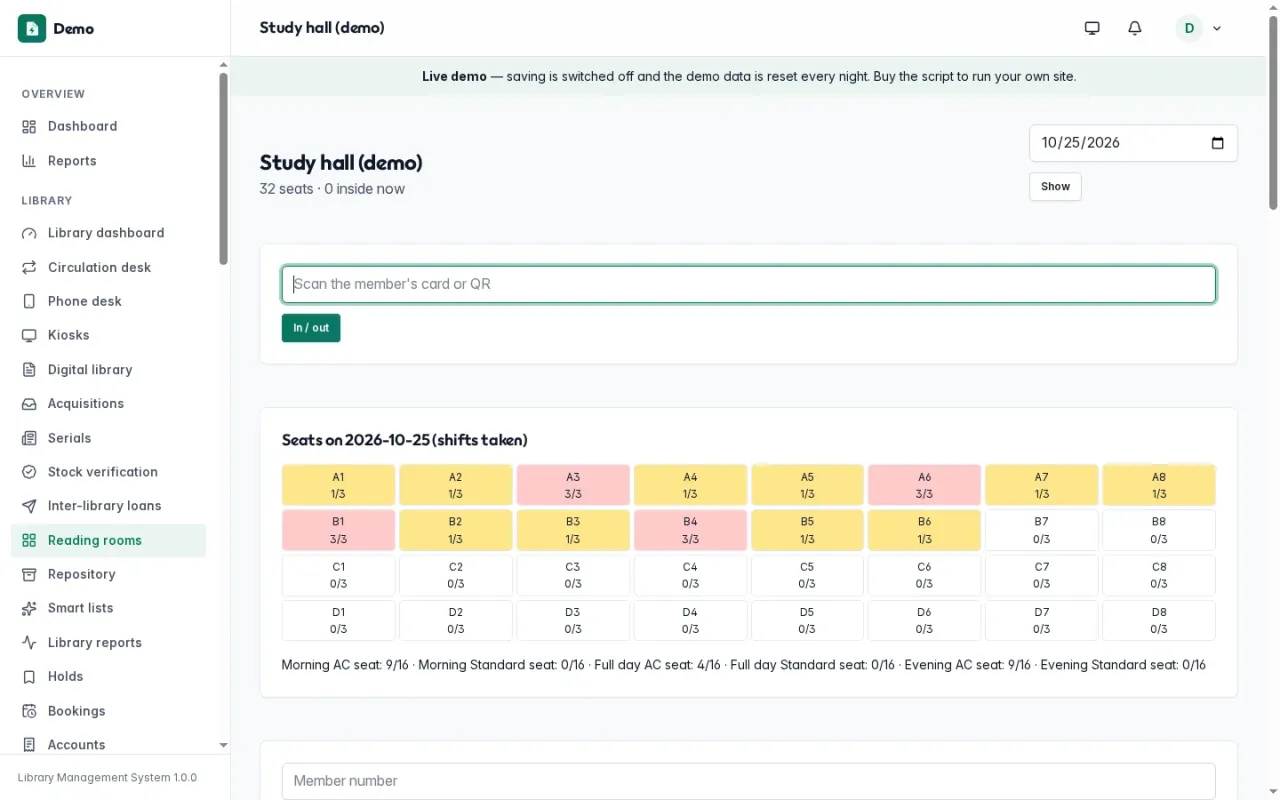Focus the Scan member's card or QR field
This screenshot has width=1280, height=800.
tap(749, 284)
